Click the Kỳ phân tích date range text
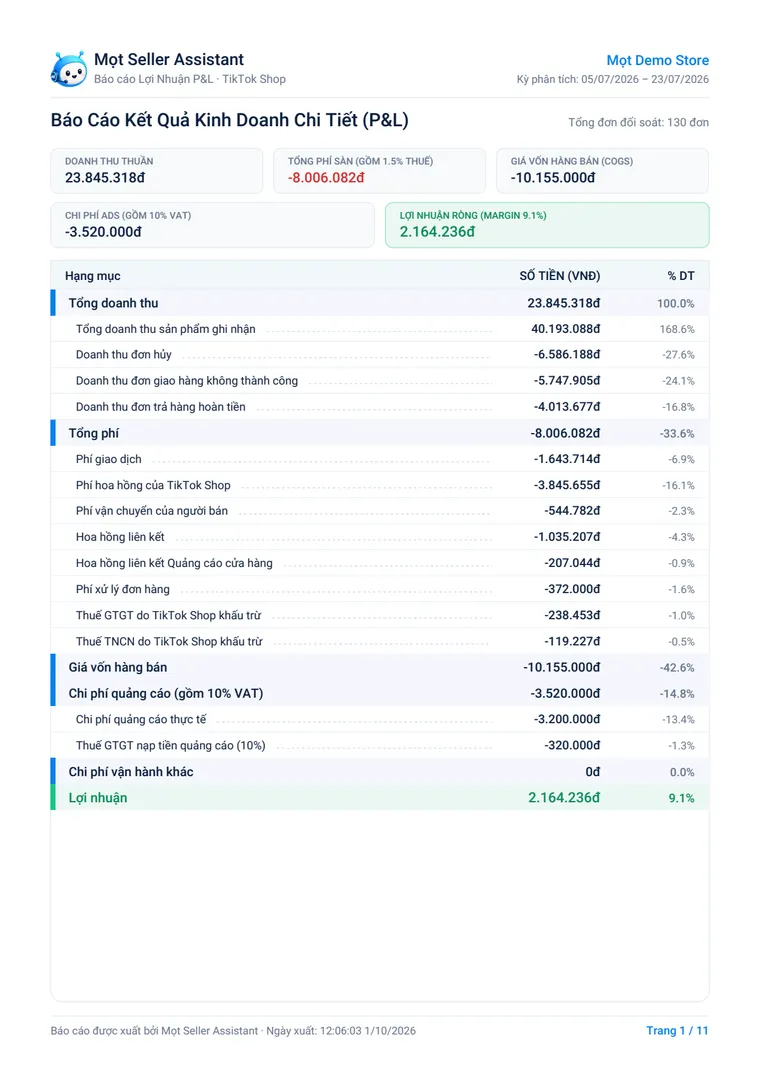This screenshot has width=760, height=1074. [613, 79]
